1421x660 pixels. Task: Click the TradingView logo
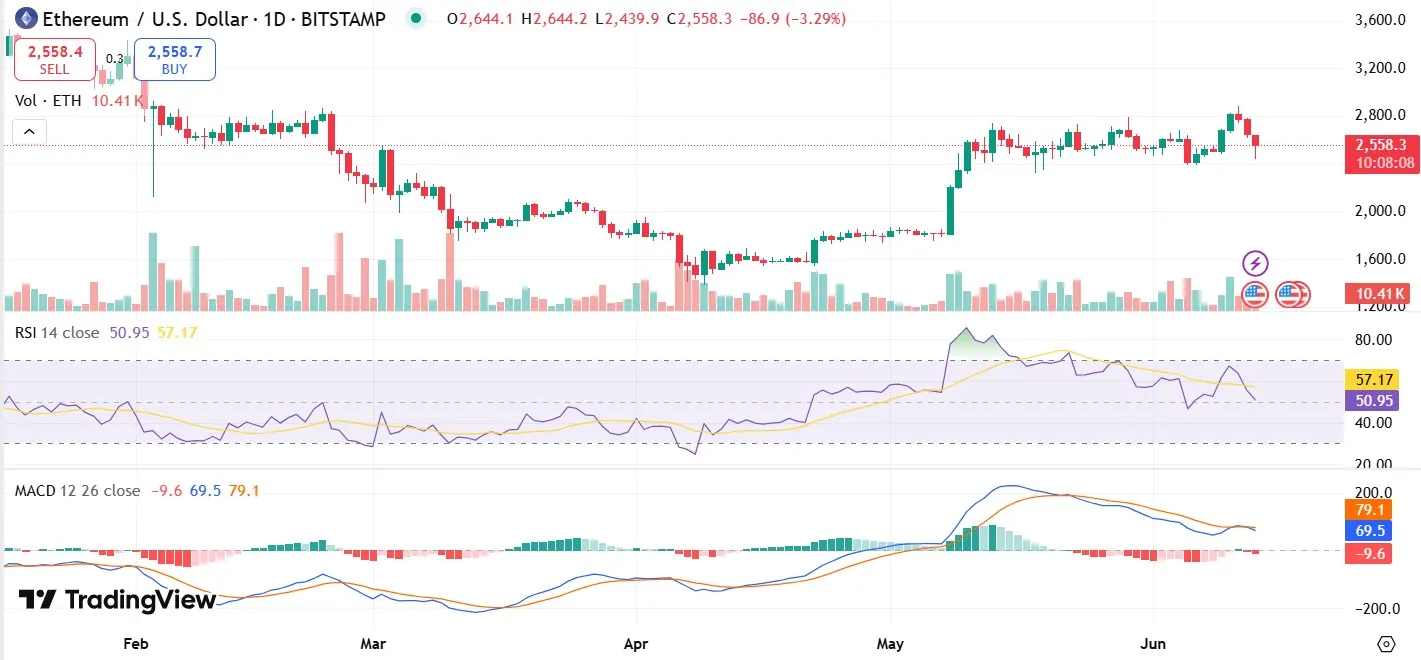click(113, 601)
